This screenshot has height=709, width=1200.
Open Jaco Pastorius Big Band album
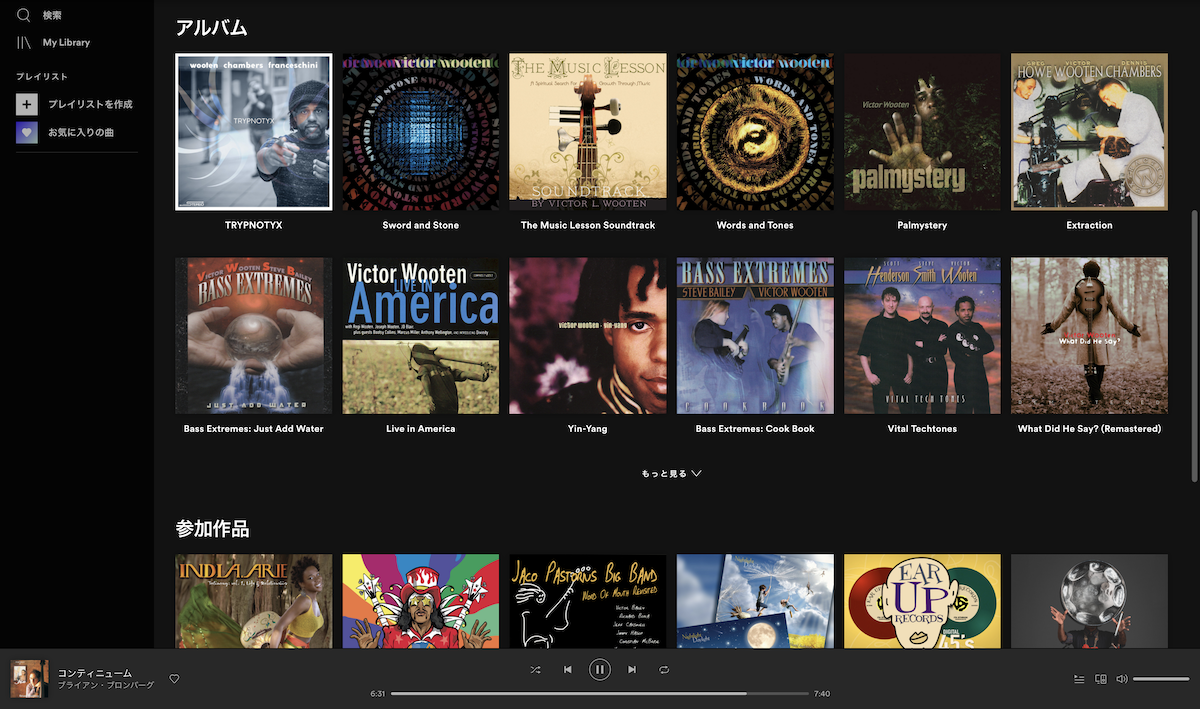[x=587, y=601]
